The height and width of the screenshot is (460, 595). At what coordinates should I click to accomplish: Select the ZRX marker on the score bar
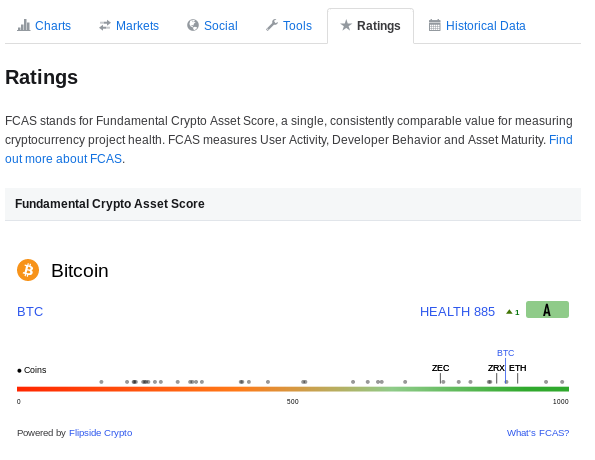point(496,368)
